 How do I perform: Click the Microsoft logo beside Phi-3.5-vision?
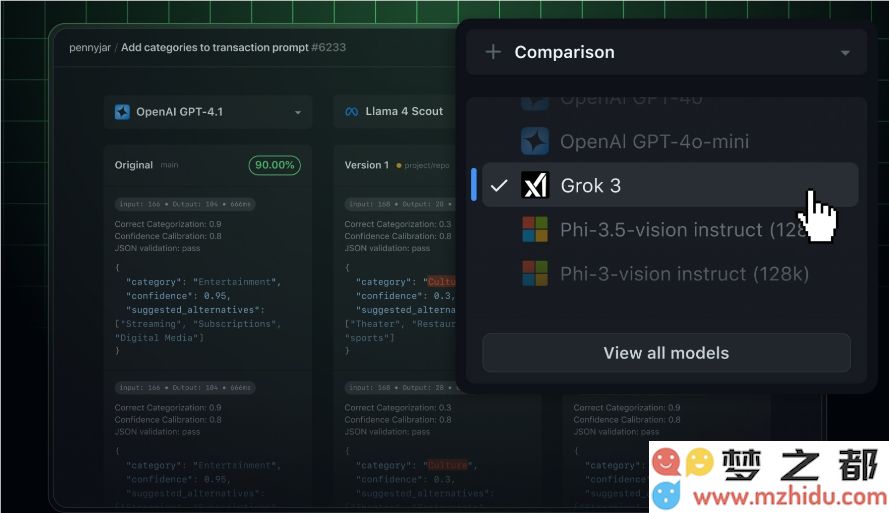coord(535,230)
